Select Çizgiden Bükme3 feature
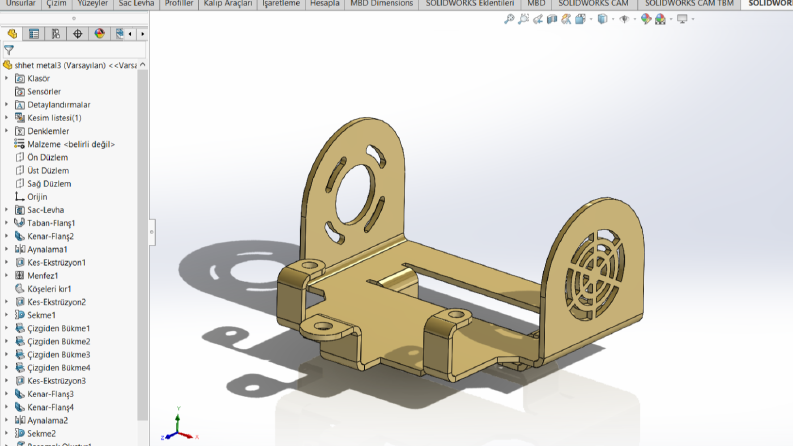The height and width of the screenshot is (446, 793). (59, 354)
